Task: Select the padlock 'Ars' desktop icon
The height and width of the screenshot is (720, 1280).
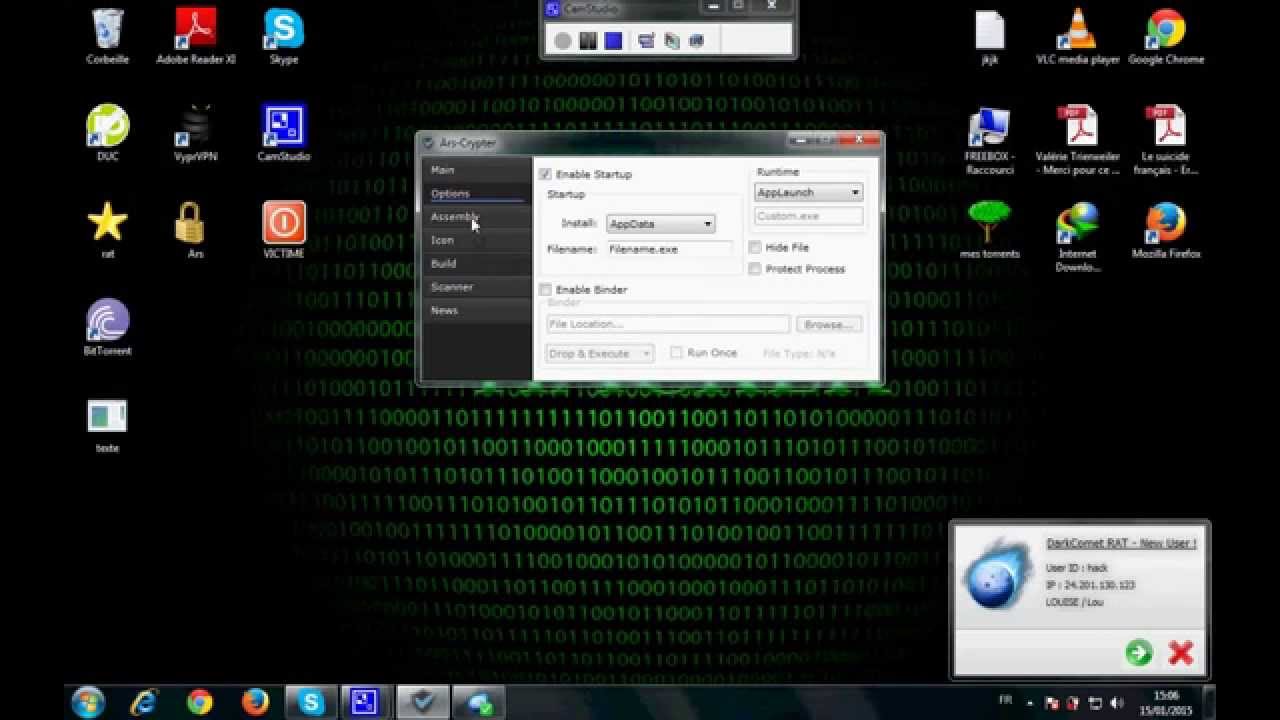Action: coord(196,231)
